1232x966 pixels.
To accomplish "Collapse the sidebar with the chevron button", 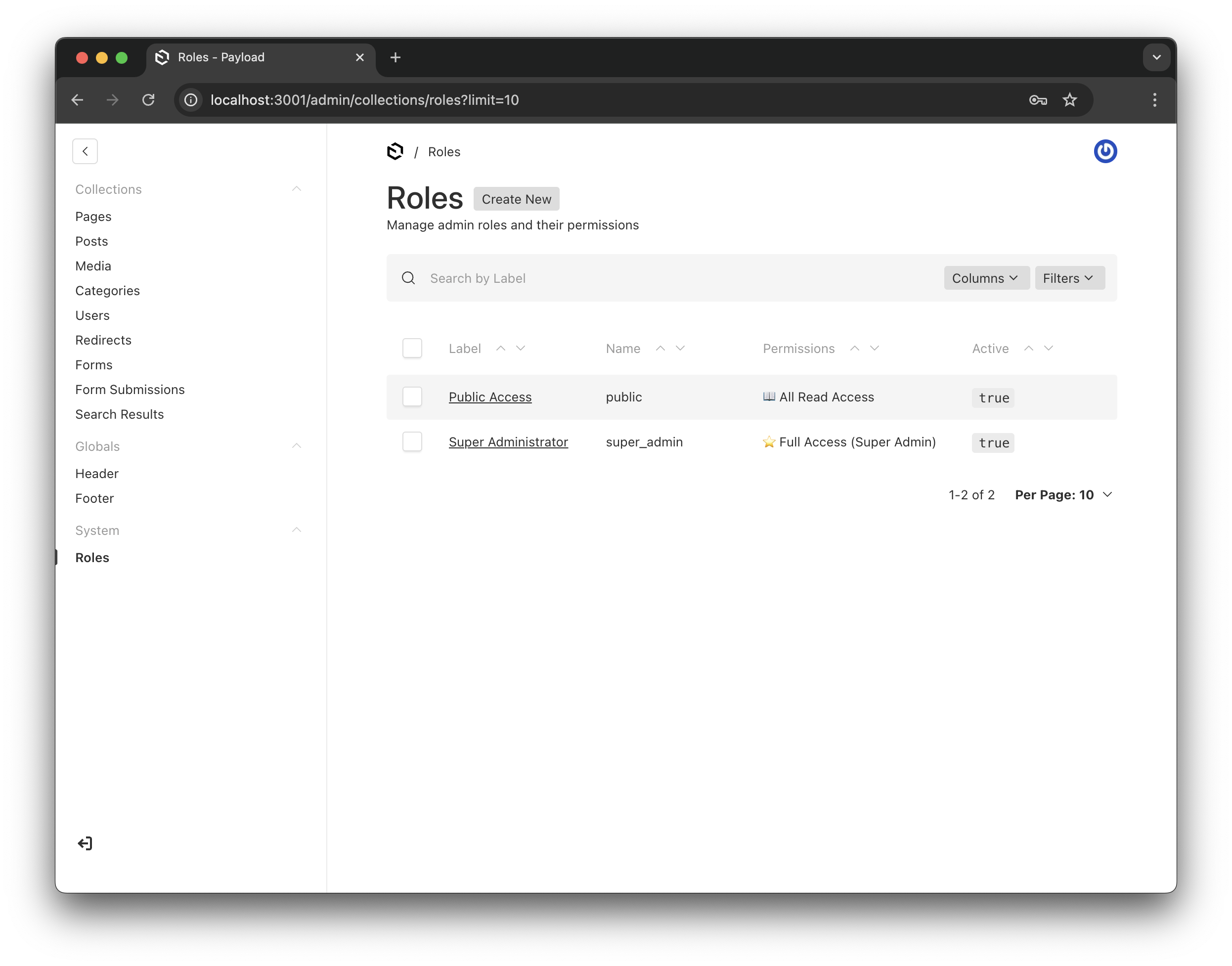I will (85, 151).
